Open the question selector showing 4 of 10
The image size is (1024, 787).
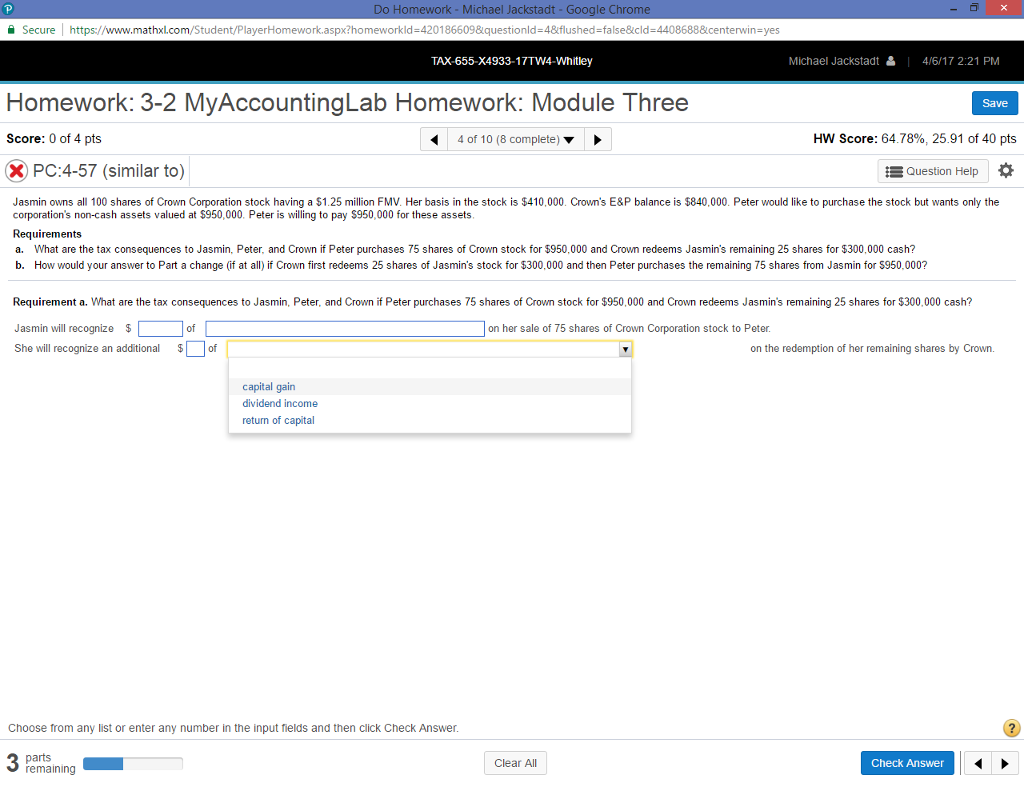515,138
